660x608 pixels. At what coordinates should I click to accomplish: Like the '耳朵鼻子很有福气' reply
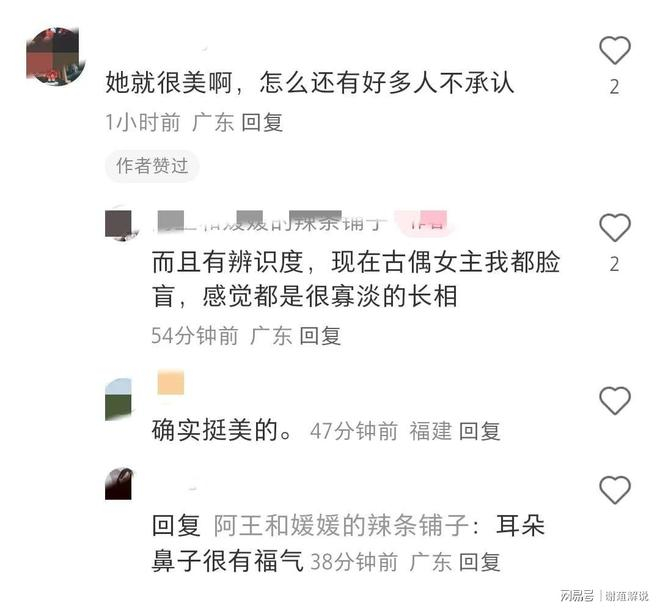click(615, 490)
